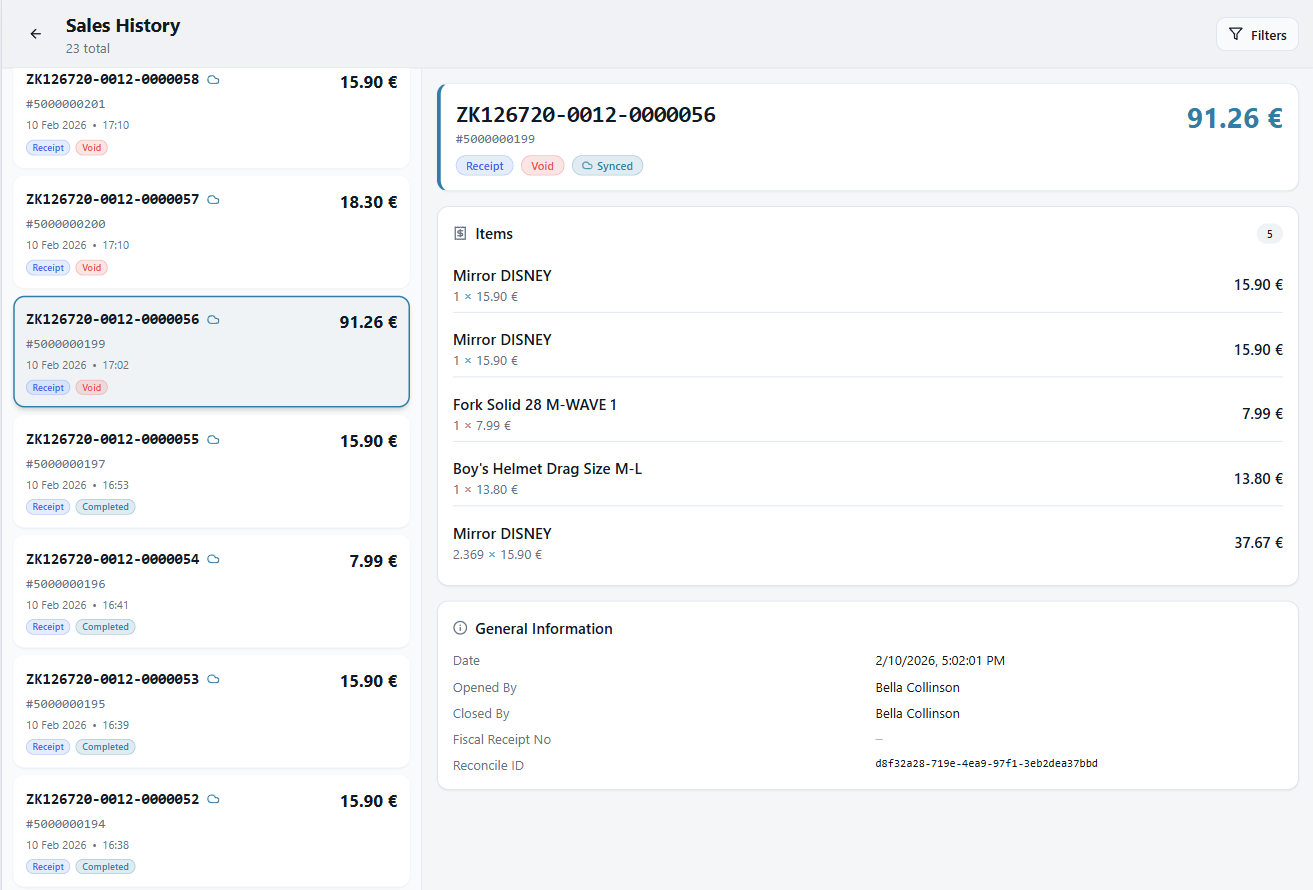Select sale ZK126720-0012-0000052 in the list

(x=211, y=830)
